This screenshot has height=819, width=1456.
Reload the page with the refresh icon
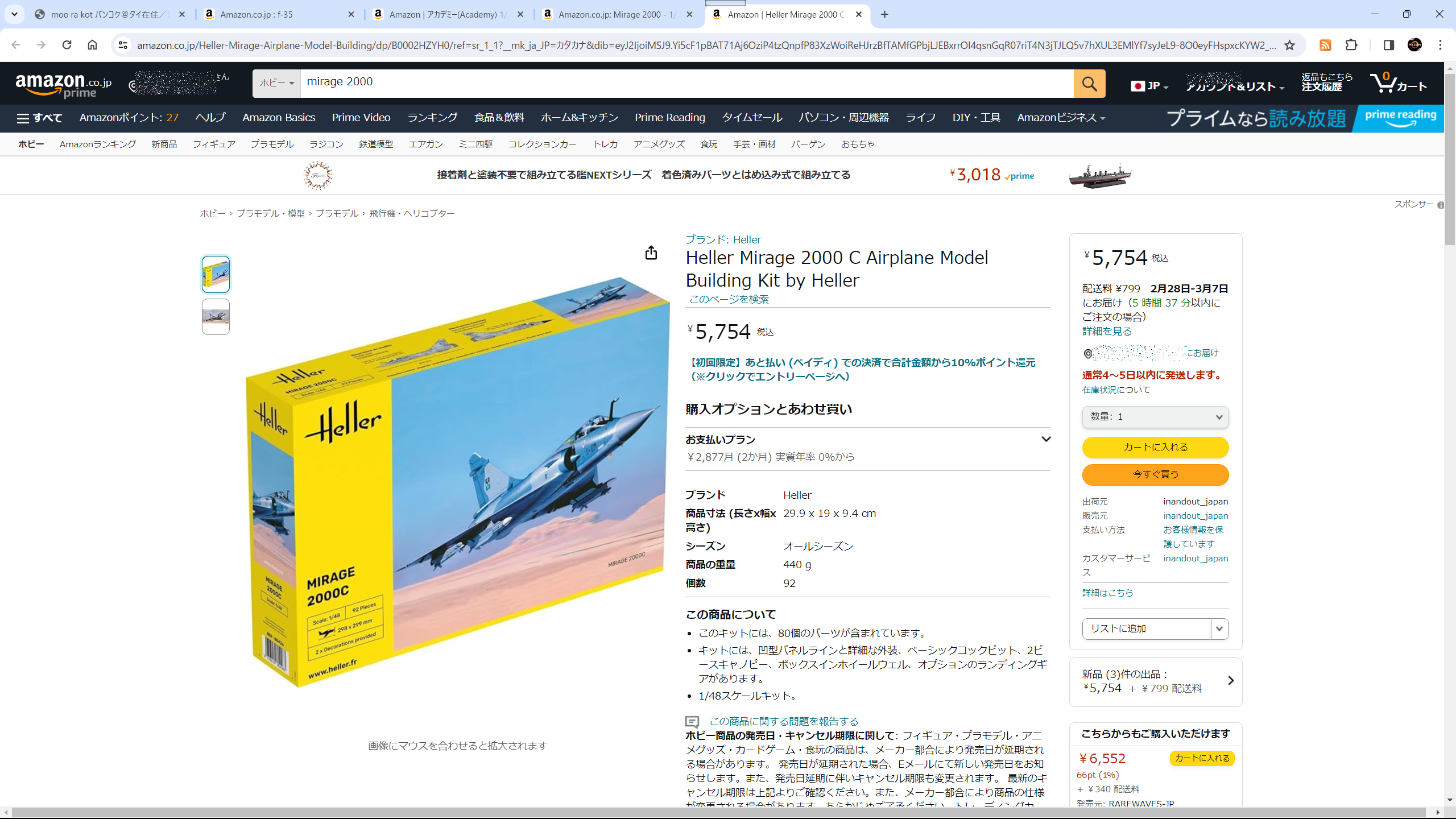coord(67,45)
